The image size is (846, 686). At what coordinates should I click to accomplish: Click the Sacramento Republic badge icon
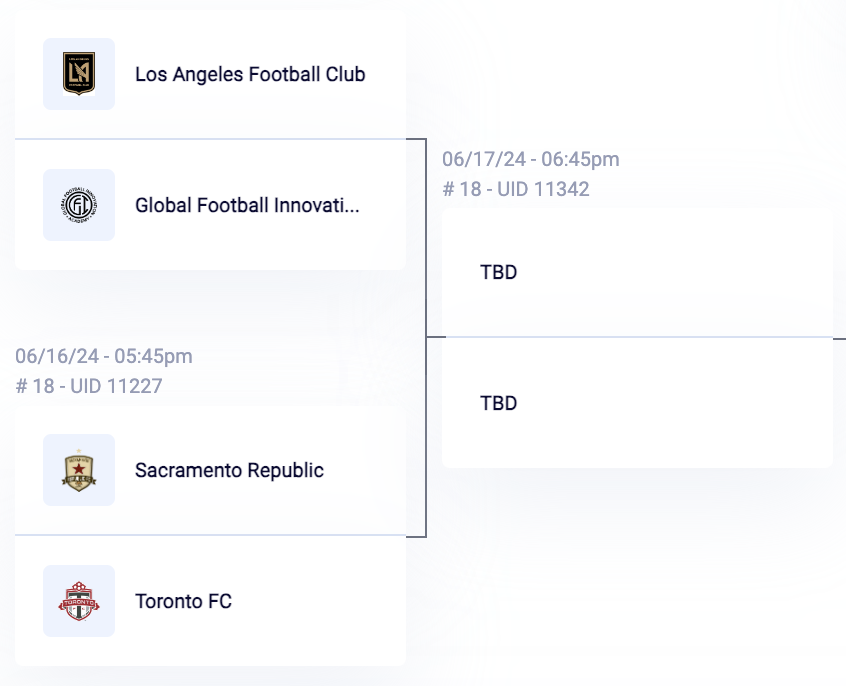tap(79, 470)
